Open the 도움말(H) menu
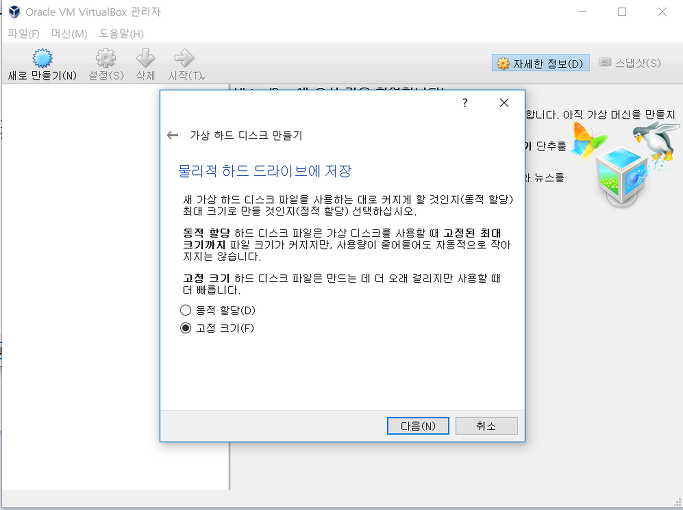 tap(121, 34)
